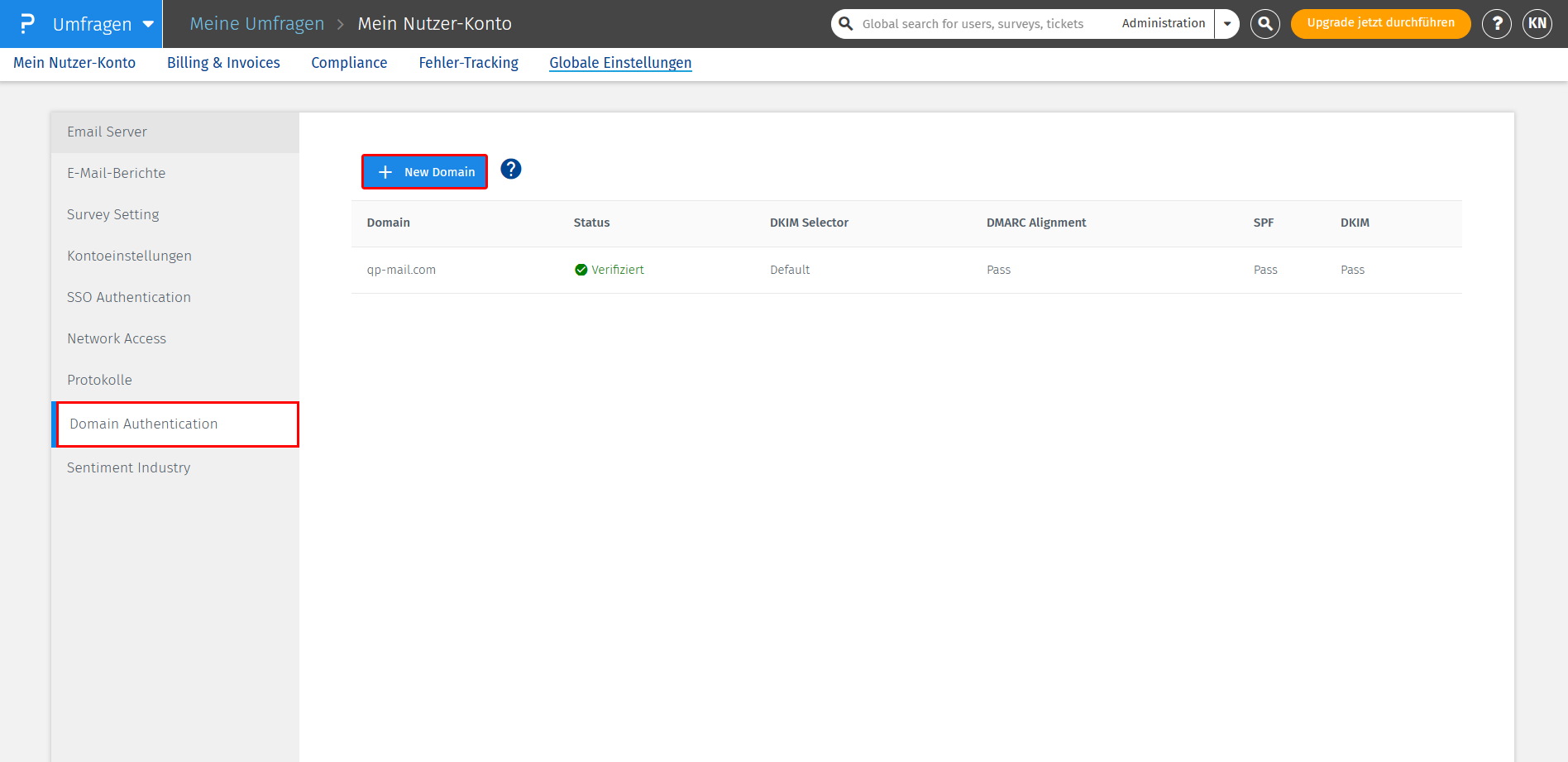1568x762 pixels.
Task: Open Survey Setting in the sidebar
Action: pyautogui.click(x=175, y=215)
